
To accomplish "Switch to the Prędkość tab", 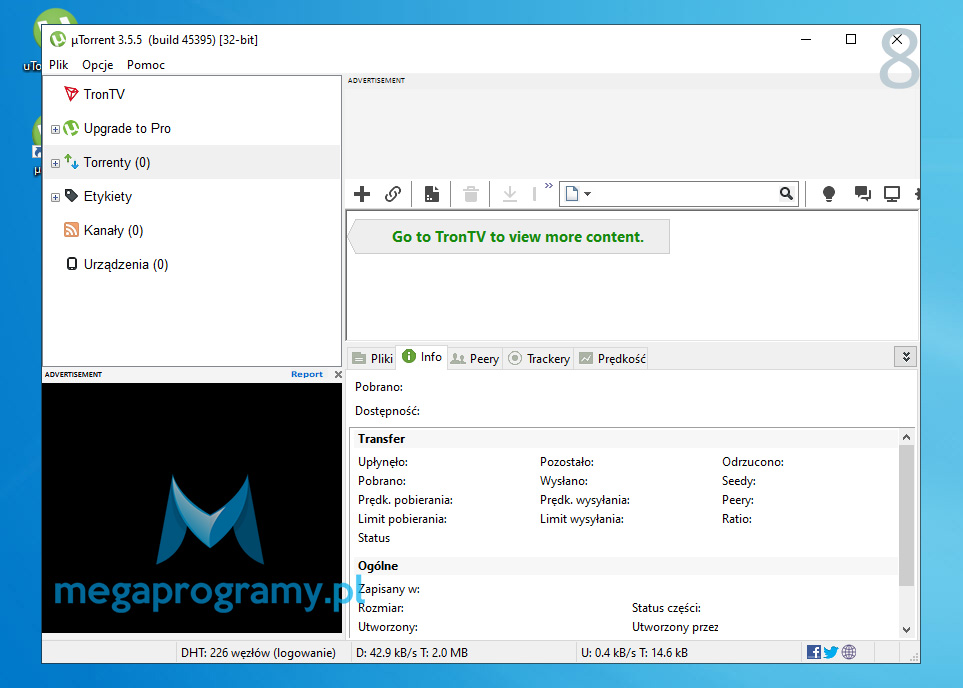I will (612, 359).
